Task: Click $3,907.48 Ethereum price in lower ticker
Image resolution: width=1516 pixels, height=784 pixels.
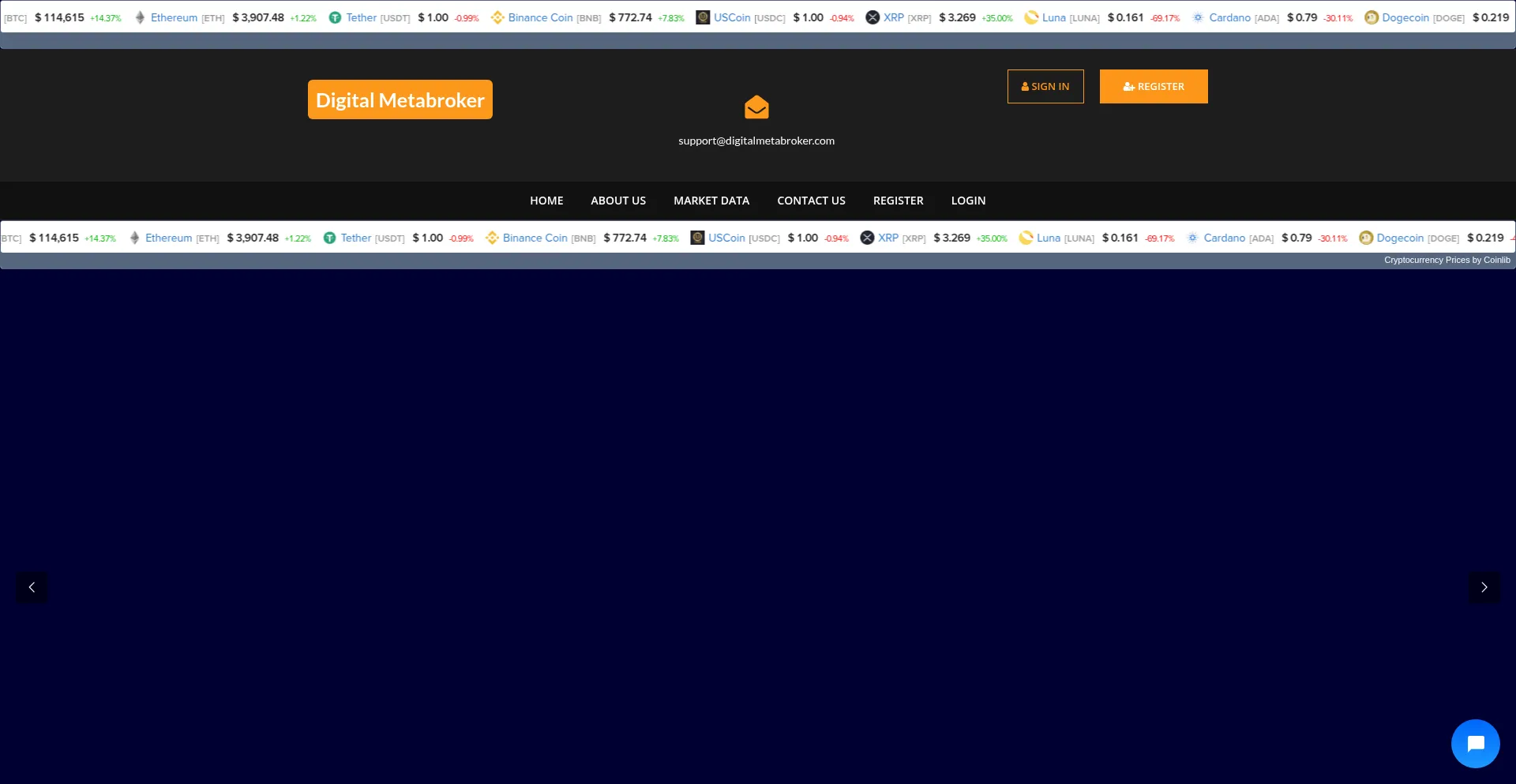Action: (x=253, y=238)
